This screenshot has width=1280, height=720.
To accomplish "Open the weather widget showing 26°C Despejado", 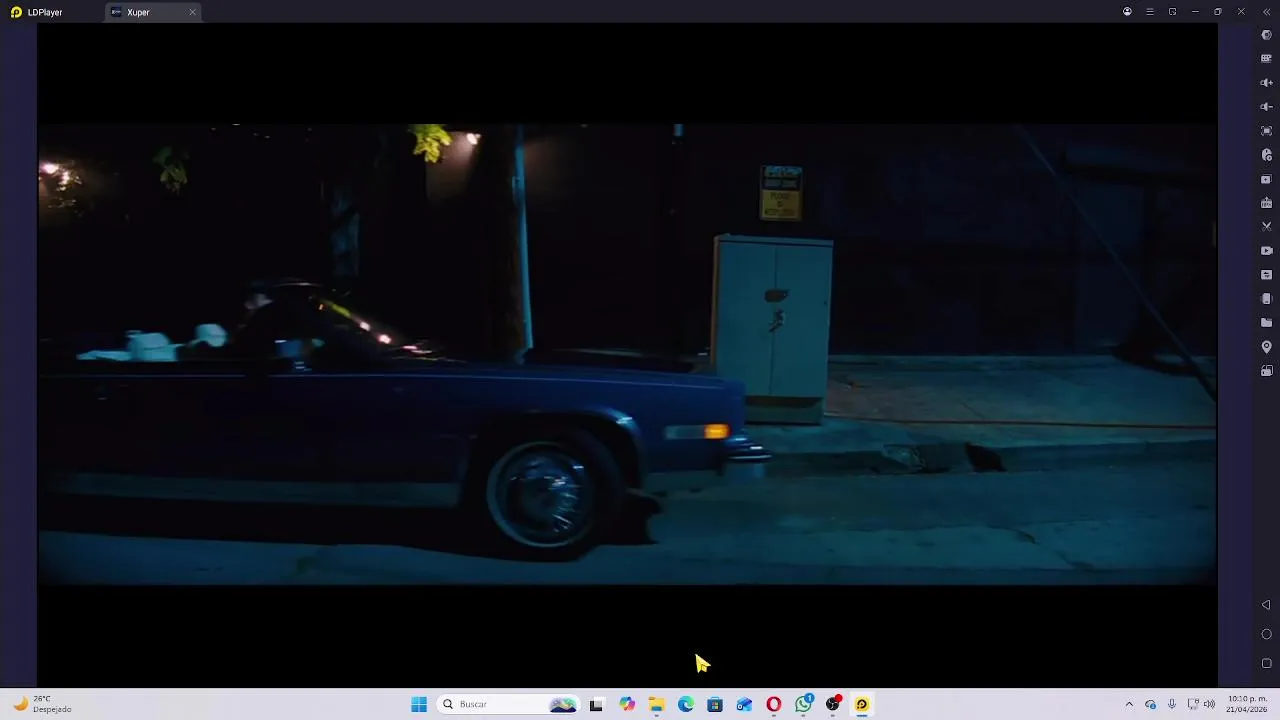I will tap(43, 704).
